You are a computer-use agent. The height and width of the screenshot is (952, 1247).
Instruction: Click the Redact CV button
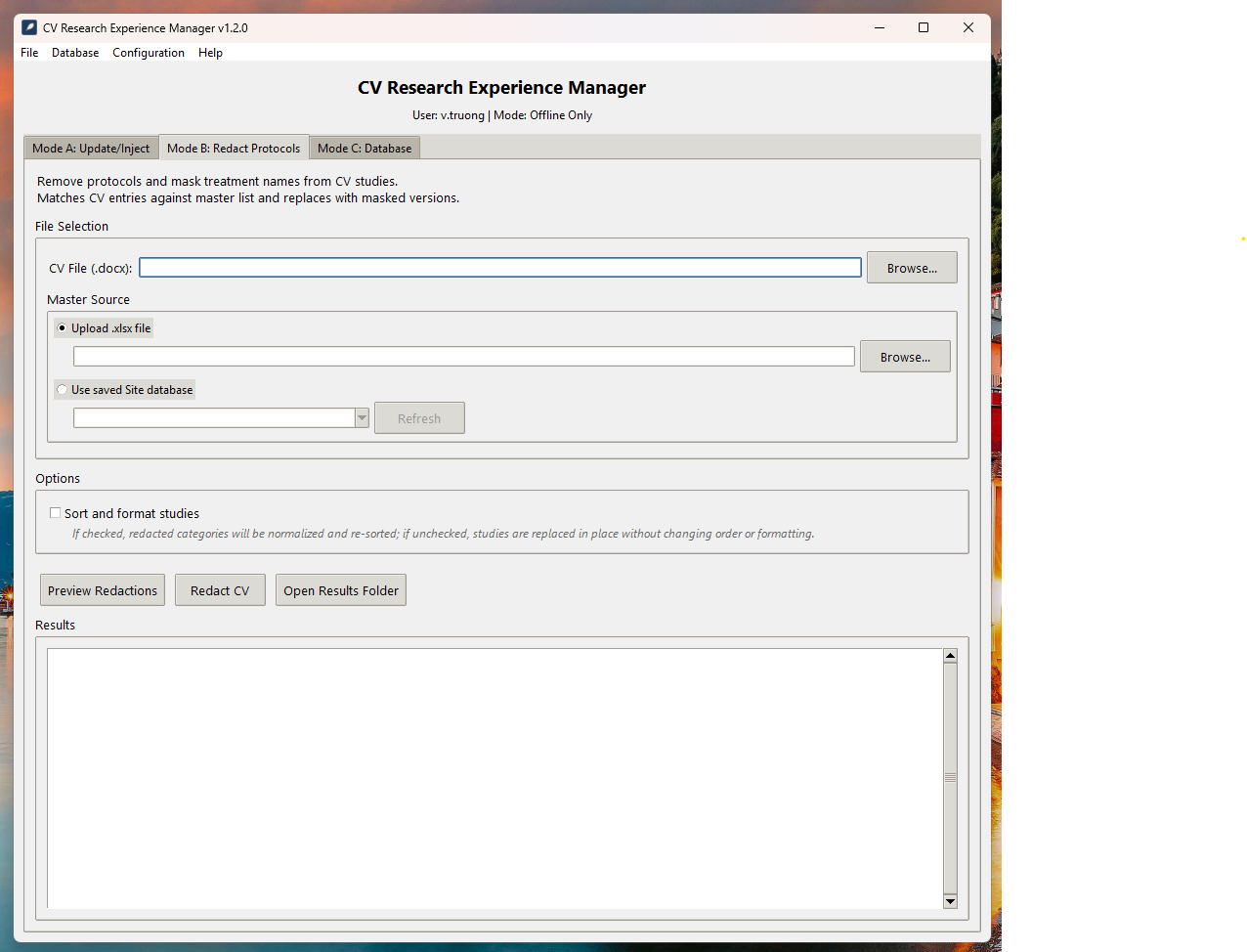pos(220,590)
